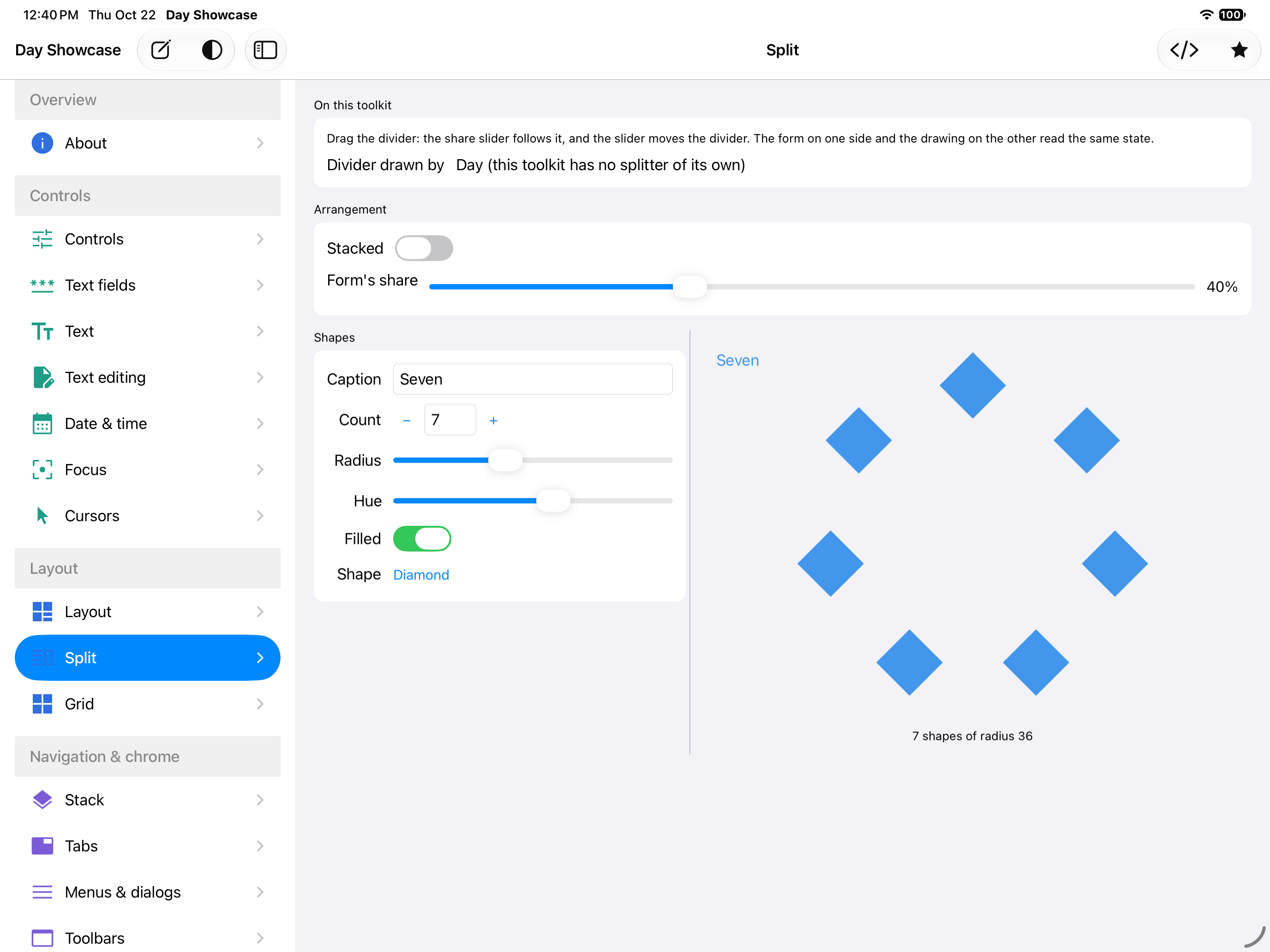
Task: Expand the Text editing row chevron
Action: (x=260, y=377)
